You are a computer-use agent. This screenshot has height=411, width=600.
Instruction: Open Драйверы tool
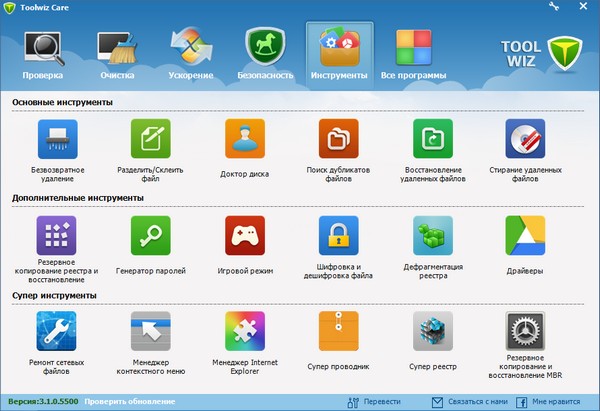point(525,235)
